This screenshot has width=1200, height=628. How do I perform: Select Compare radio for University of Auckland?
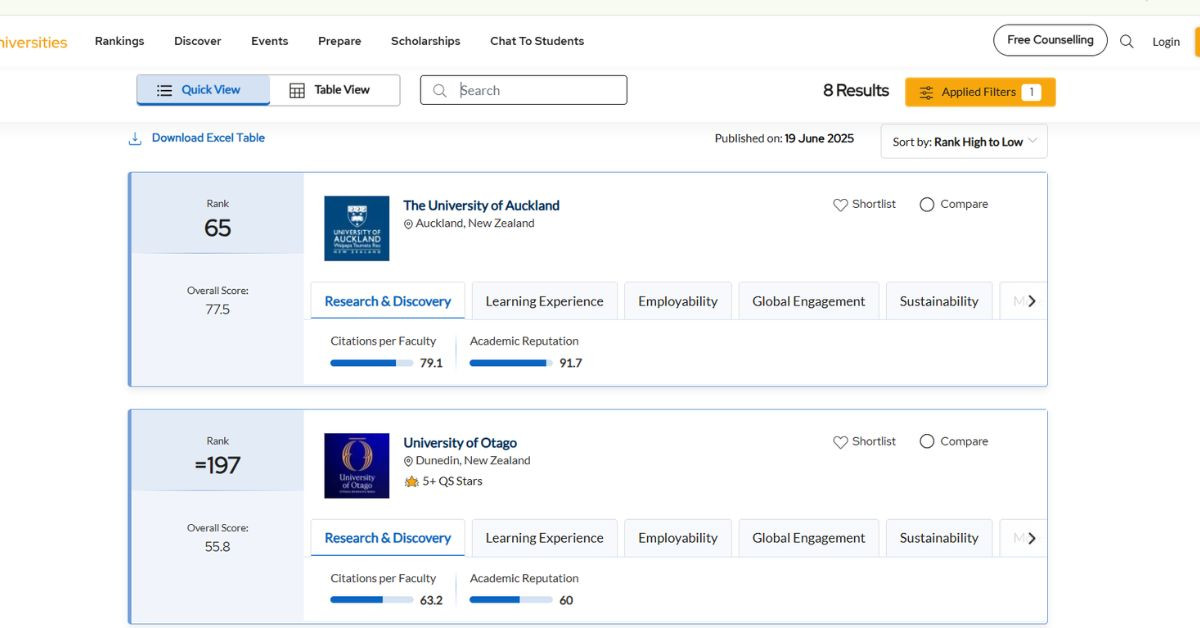(x=927, y=205)
